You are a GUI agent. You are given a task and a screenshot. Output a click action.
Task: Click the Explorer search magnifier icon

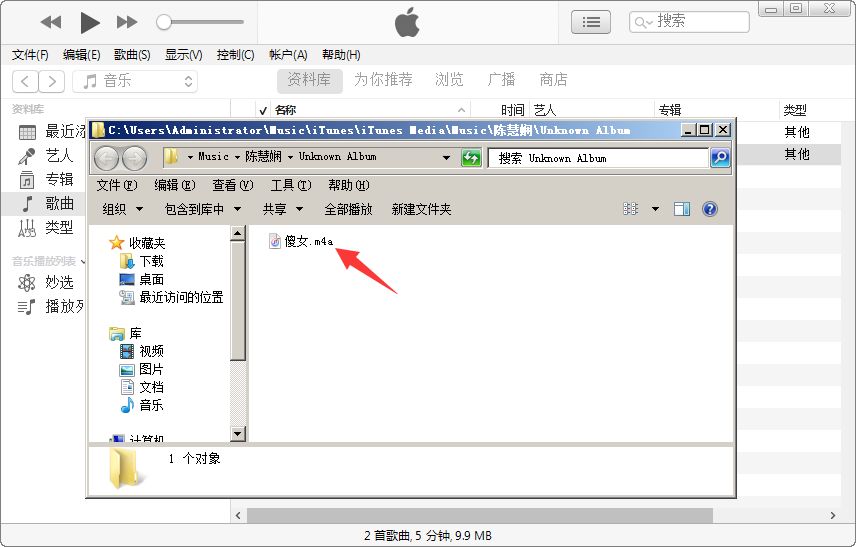click(x=720, y=157)
